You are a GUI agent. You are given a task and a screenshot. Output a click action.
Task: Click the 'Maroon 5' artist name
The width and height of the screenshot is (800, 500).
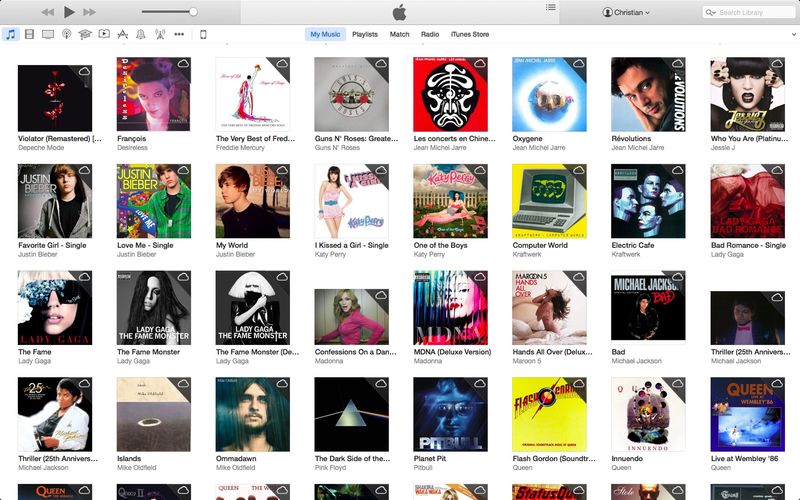528,361
